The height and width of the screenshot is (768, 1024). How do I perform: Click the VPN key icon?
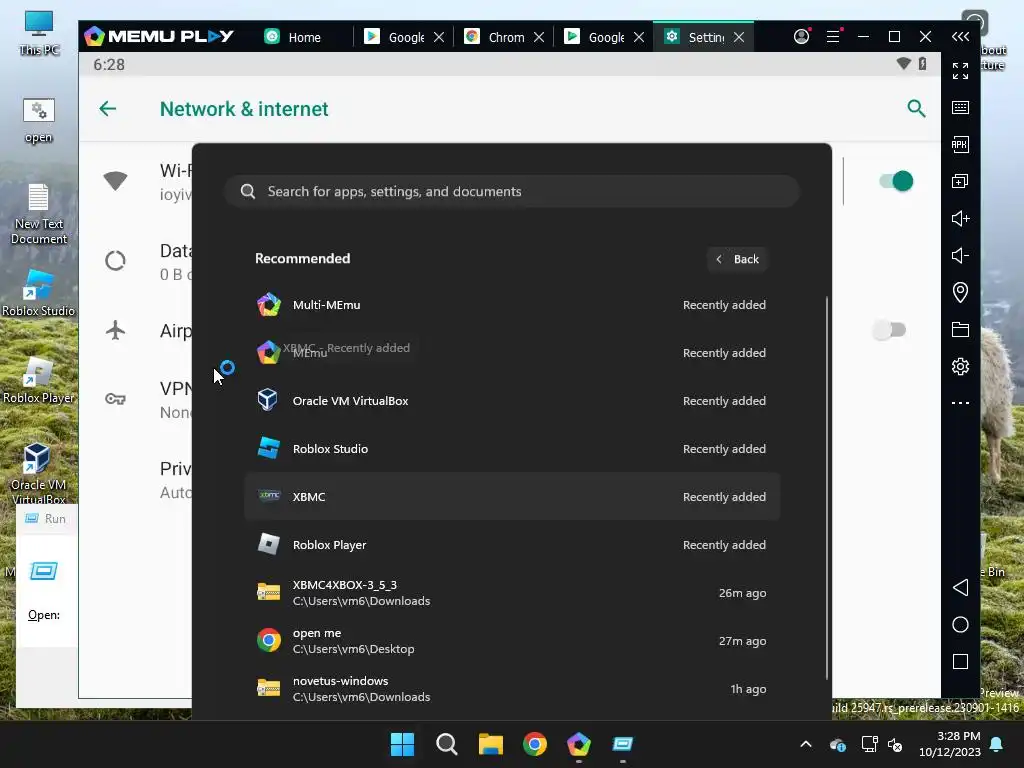point(116,398)
